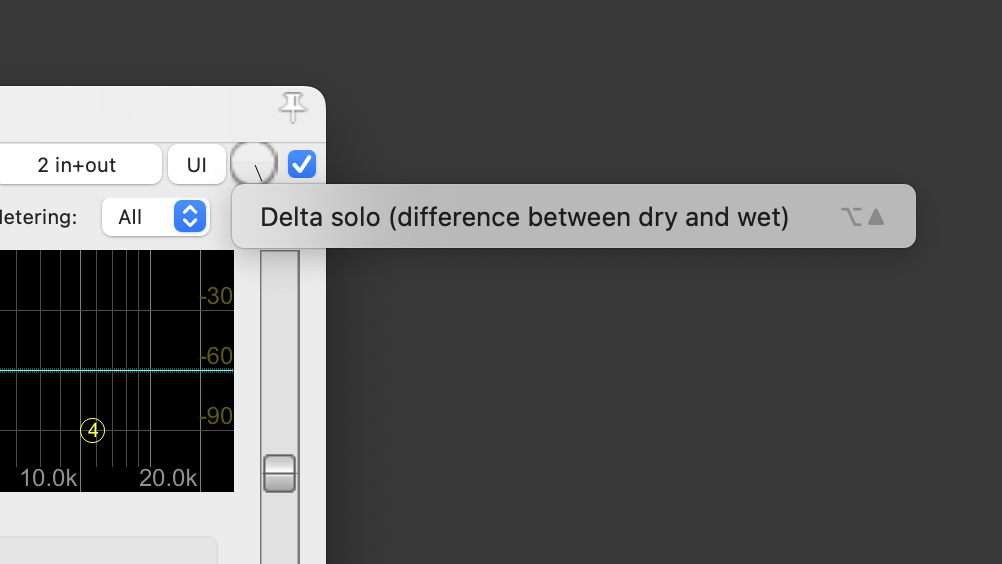Open the "2 in+out" pin routing button

(79, 165)
